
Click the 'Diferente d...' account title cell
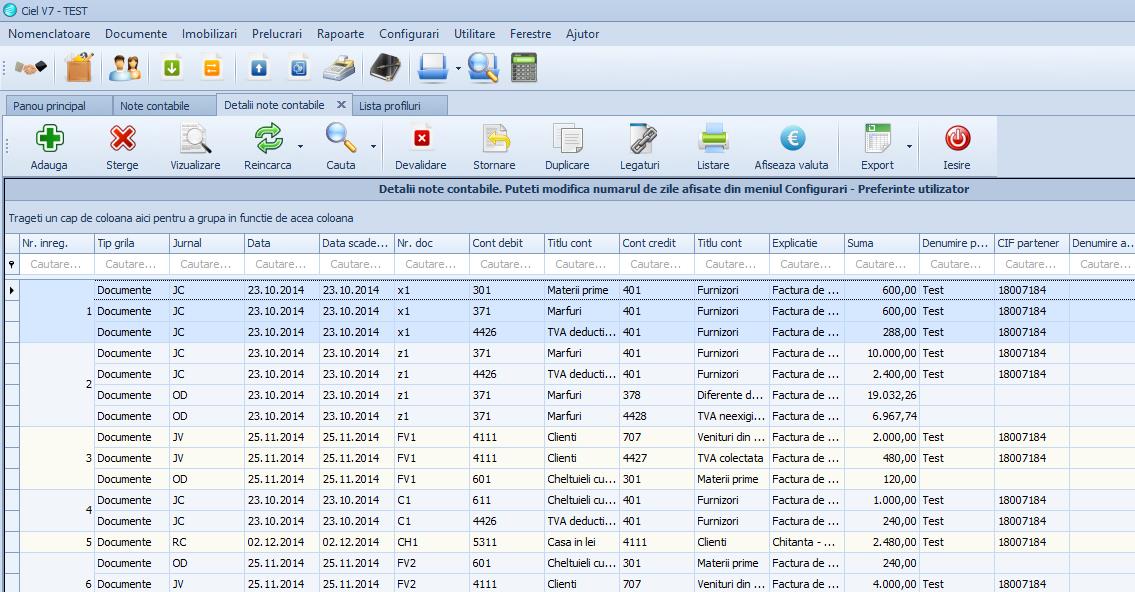tap(732, 395)
